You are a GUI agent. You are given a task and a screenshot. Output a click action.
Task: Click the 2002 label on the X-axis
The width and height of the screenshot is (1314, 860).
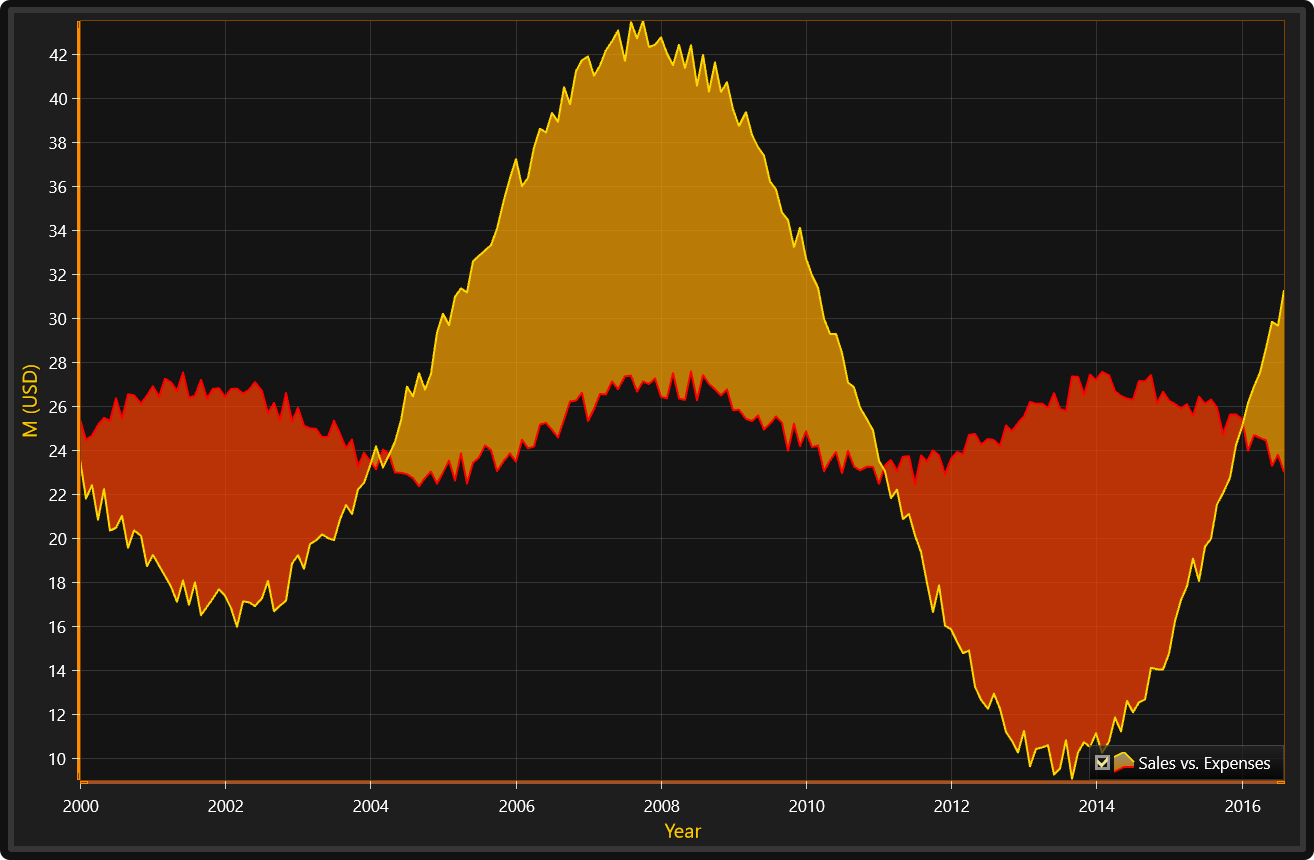226,806
